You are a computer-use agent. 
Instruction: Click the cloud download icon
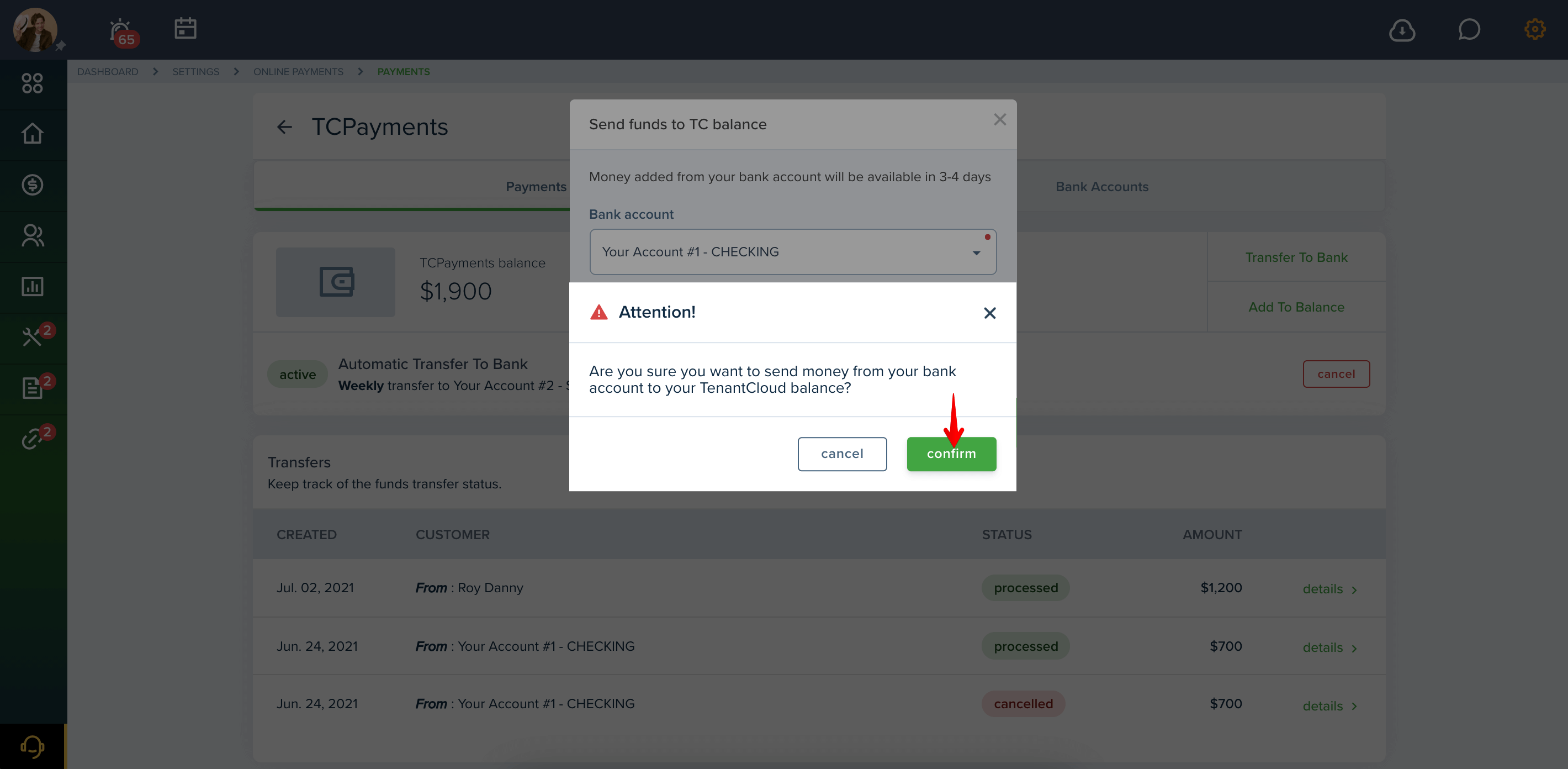pos(1402,30)
